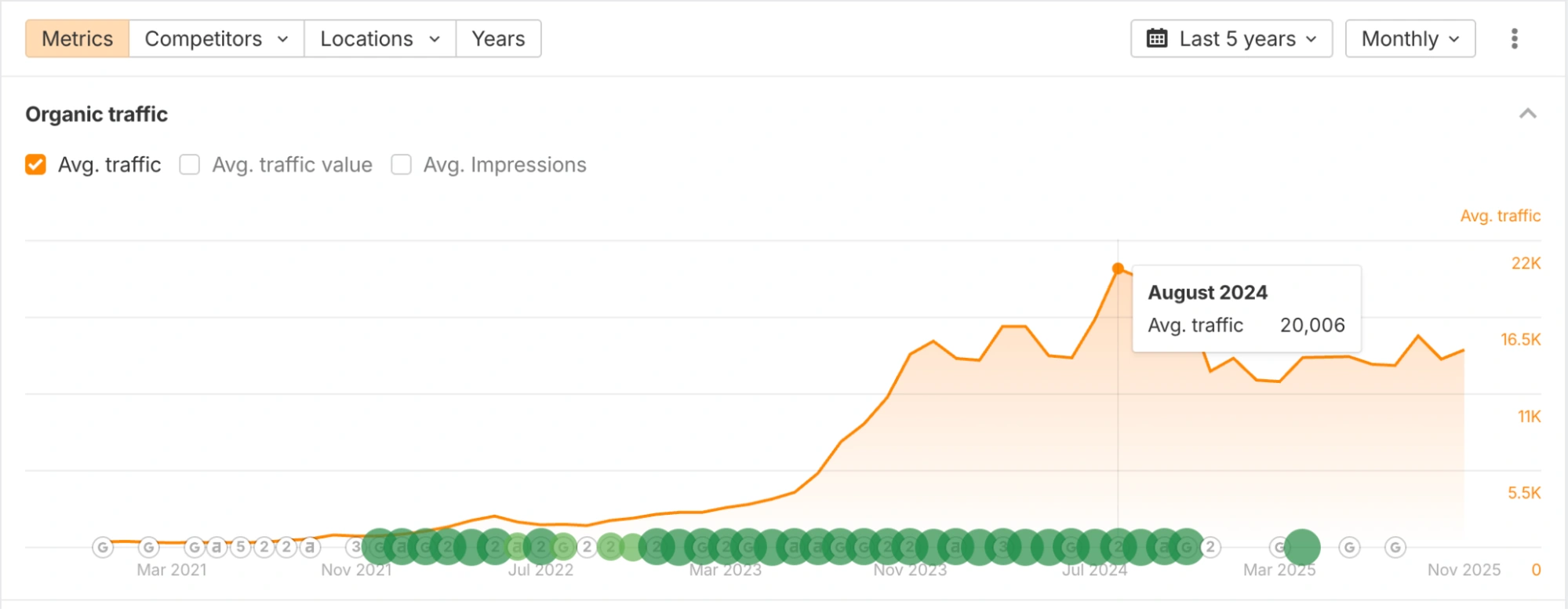
Task: Click the first Google update marker on timeline
Action: [103, 547]
